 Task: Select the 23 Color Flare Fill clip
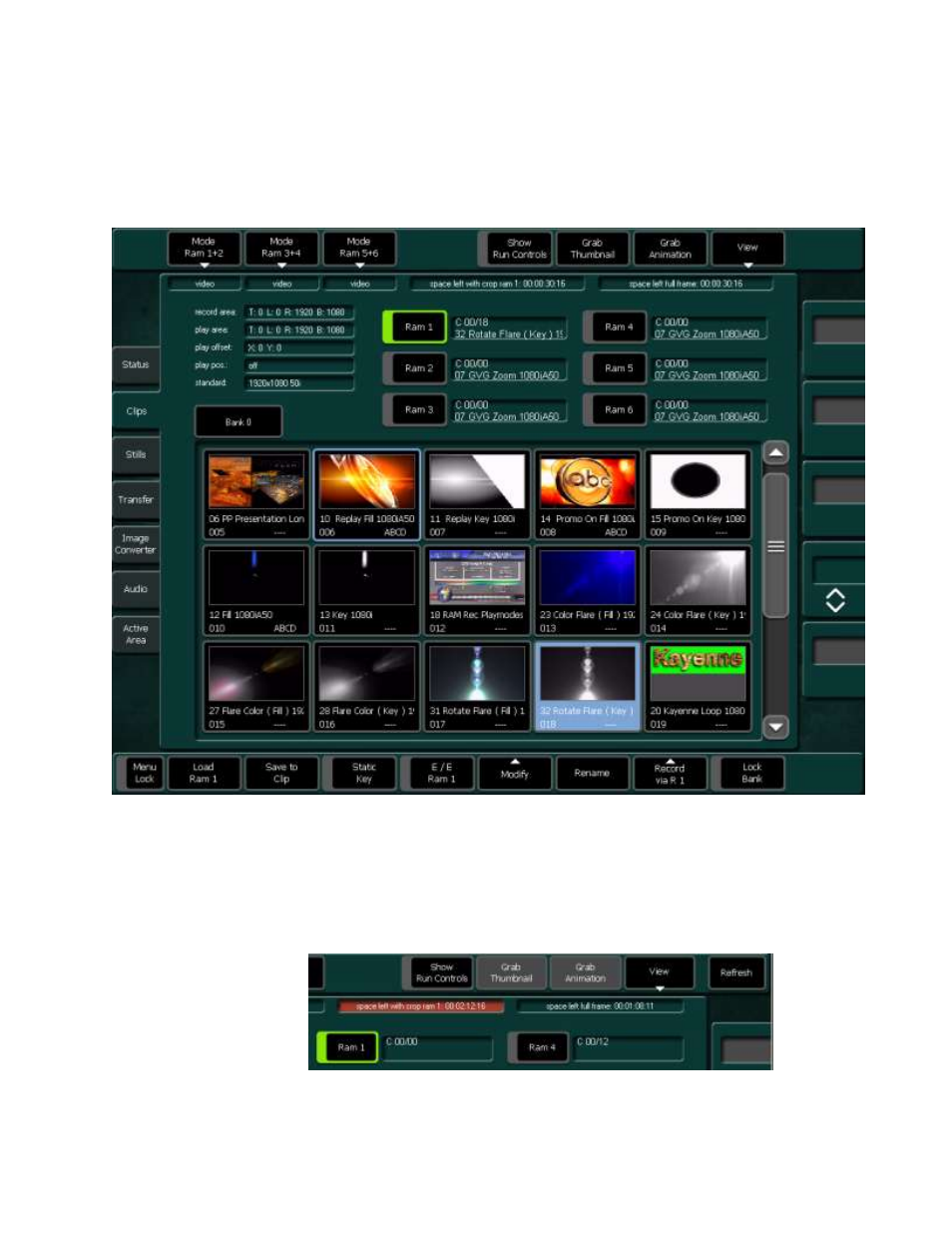coord(588,591)
